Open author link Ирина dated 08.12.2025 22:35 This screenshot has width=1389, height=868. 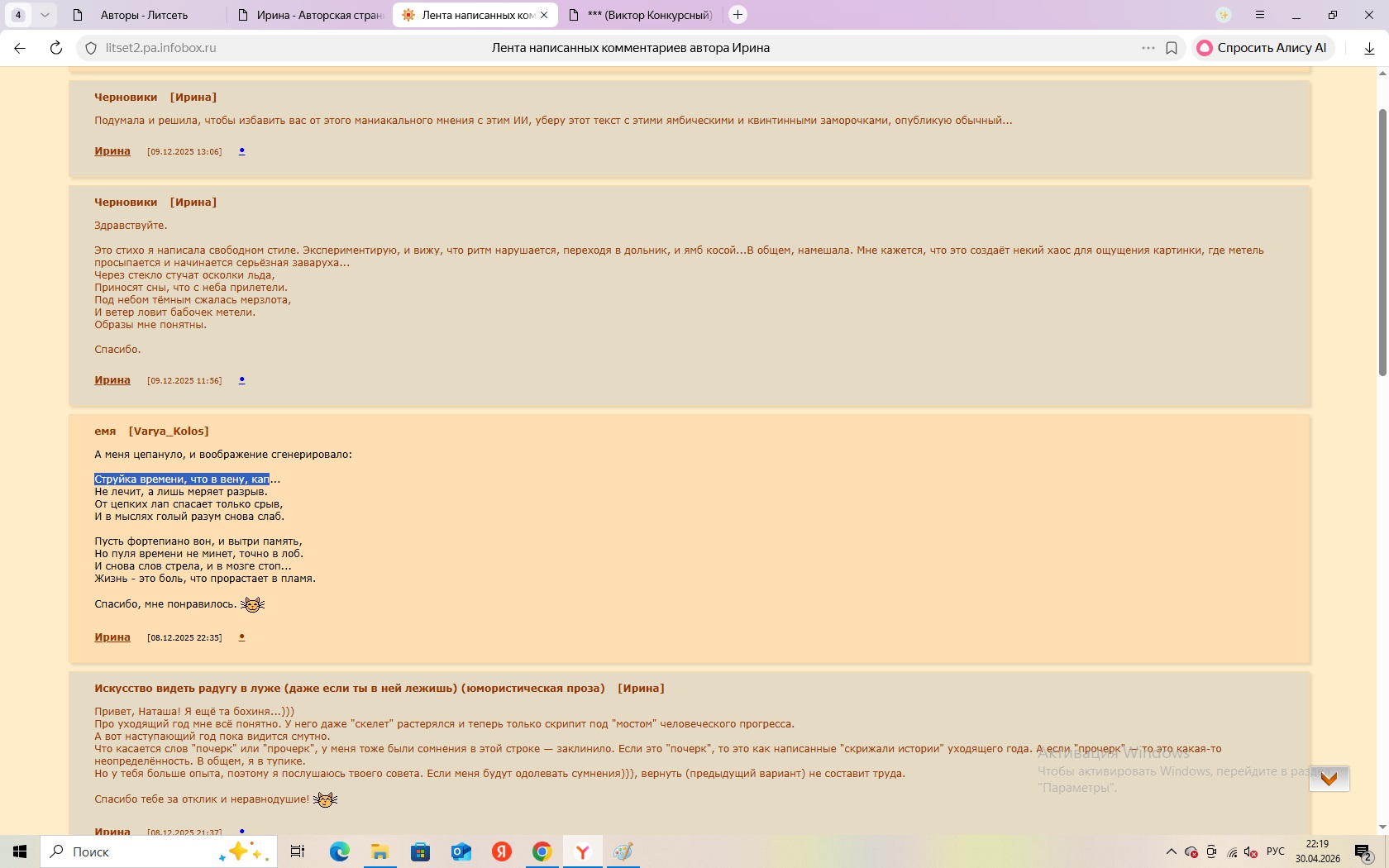point(112,637)
